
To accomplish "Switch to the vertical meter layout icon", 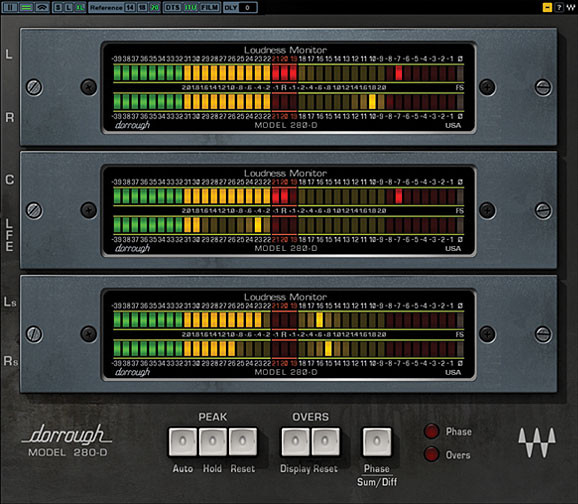I will coord(10,7).
